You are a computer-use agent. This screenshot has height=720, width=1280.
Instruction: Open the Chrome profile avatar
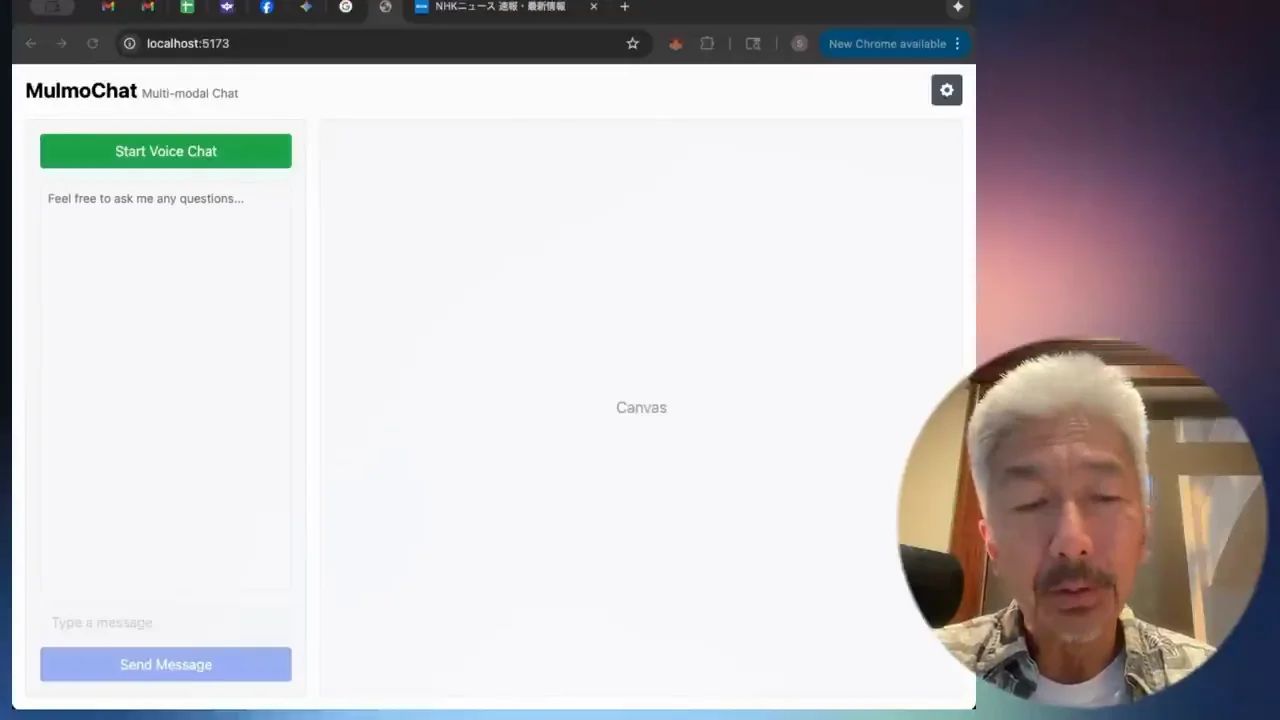coord(798,43)
